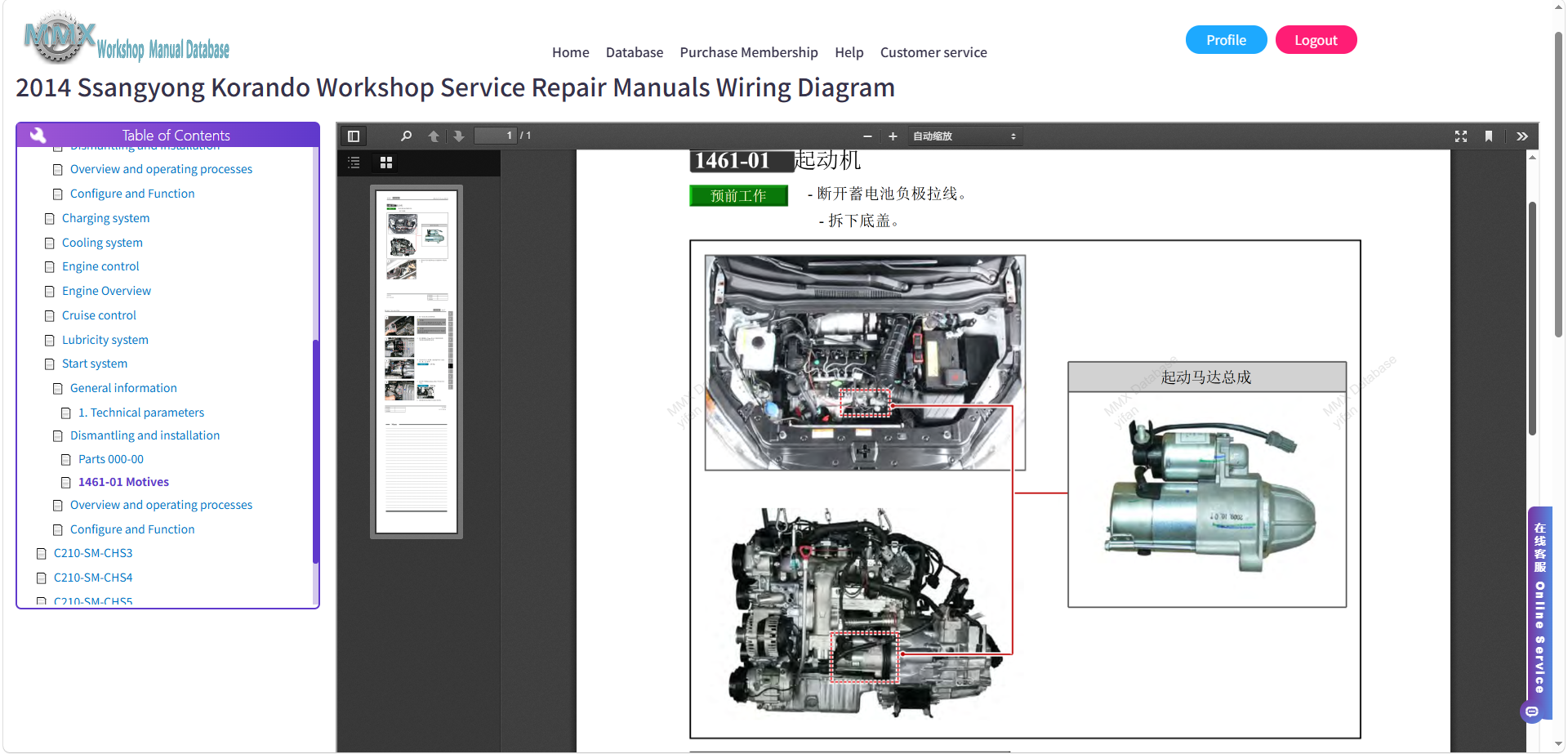Open Purchase Membership menu item
Screen dimensions: 1568x754
click(749, 52)
